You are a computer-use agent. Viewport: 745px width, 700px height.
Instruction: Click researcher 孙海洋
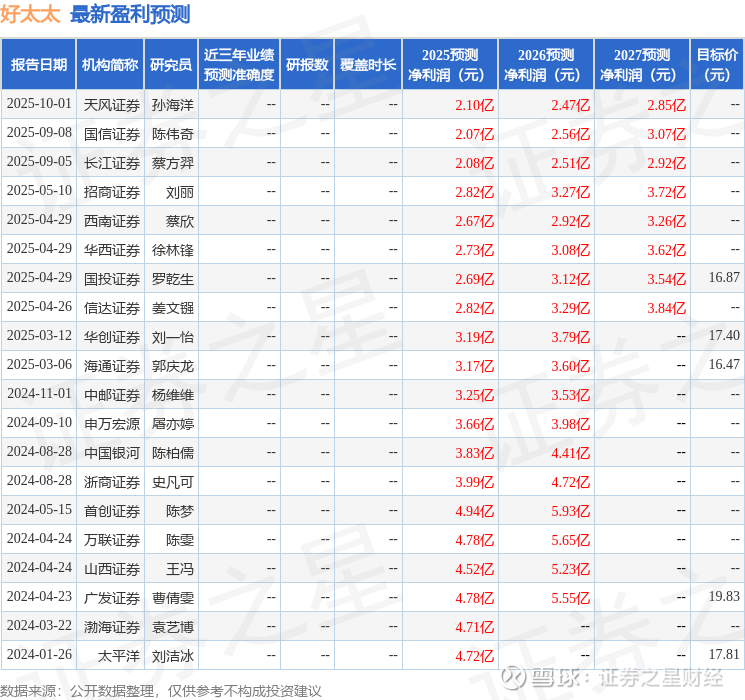click(173, 105)
